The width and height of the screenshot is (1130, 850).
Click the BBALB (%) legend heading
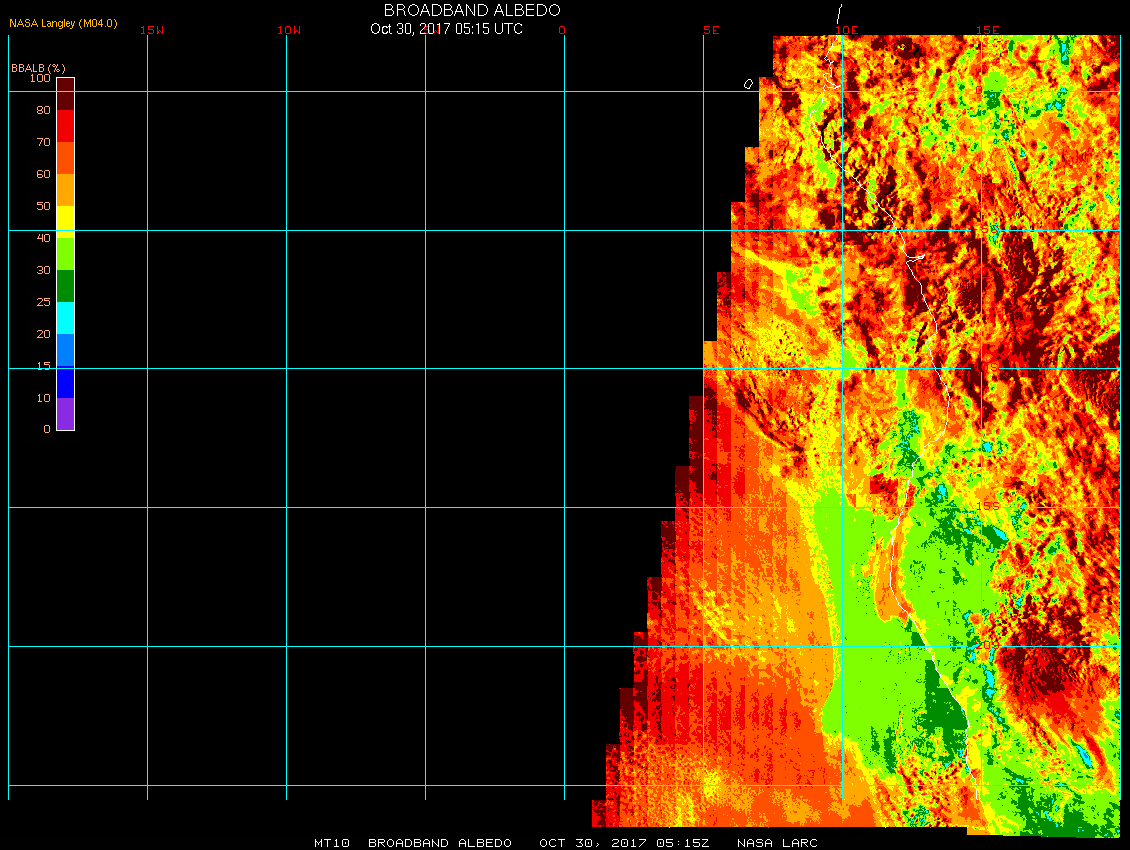38,67
